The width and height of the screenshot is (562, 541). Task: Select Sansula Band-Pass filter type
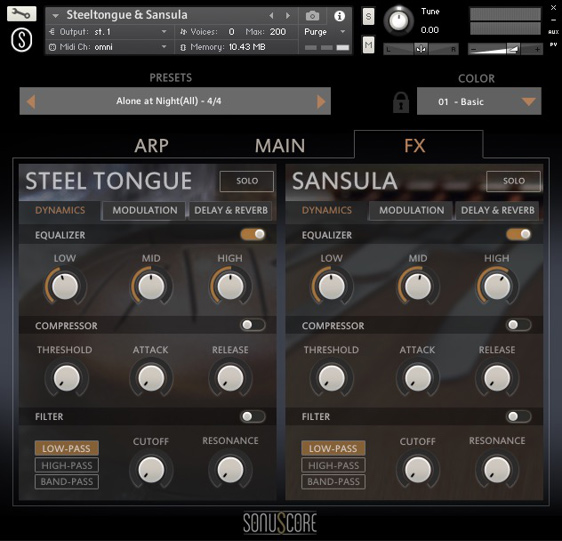click(x=333, y=481)
